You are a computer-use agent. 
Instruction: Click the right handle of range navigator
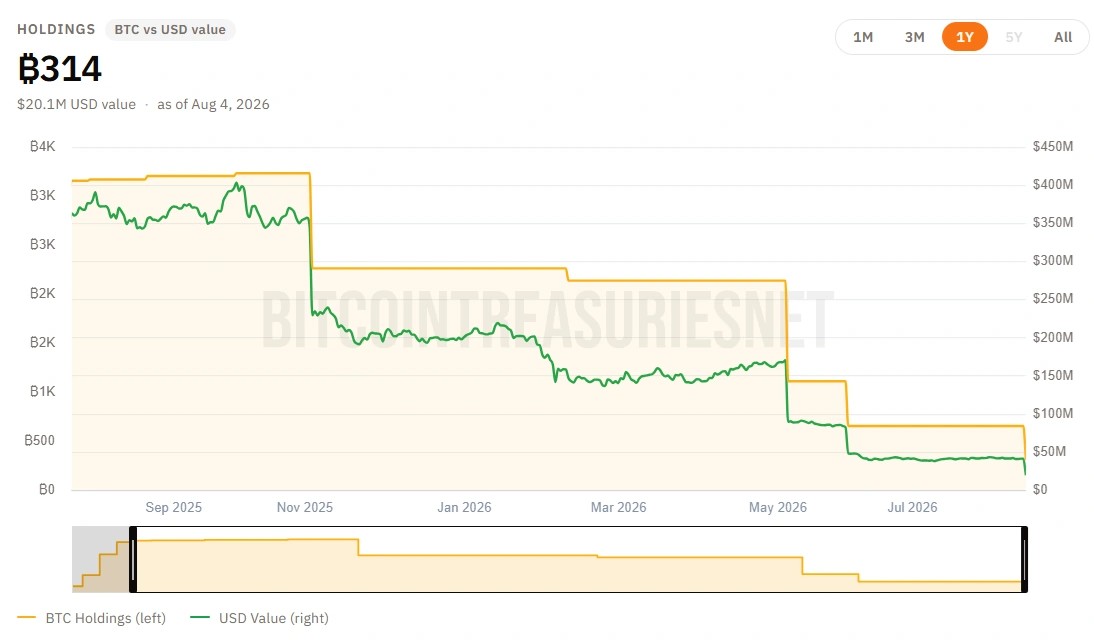pos(1024,559)
